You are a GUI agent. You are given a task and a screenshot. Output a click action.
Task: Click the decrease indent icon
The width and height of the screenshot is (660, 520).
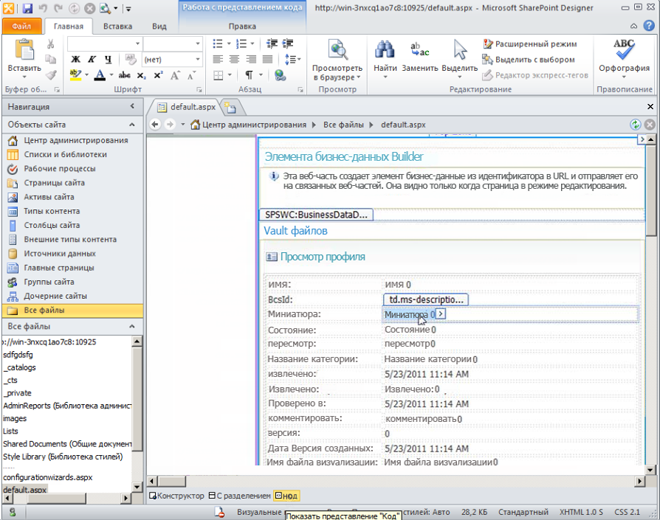(272, 43)
